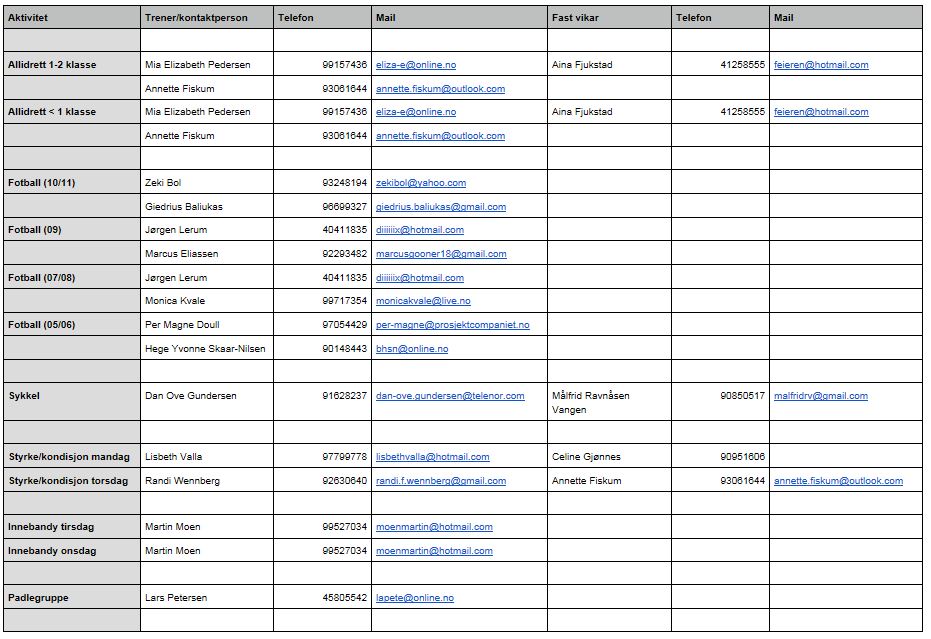Select the Styrke/kondisjon torsdag cell

[72, 480]
